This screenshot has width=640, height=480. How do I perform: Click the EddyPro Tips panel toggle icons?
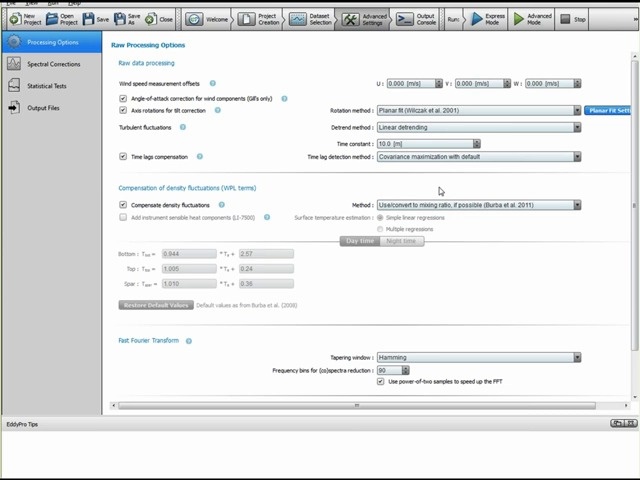coord(624,423)
